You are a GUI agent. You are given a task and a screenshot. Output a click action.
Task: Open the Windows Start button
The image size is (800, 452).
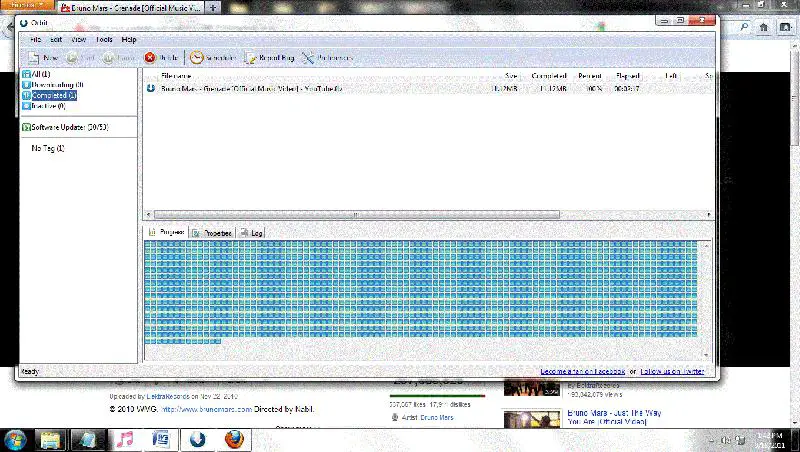click(14, 440)
